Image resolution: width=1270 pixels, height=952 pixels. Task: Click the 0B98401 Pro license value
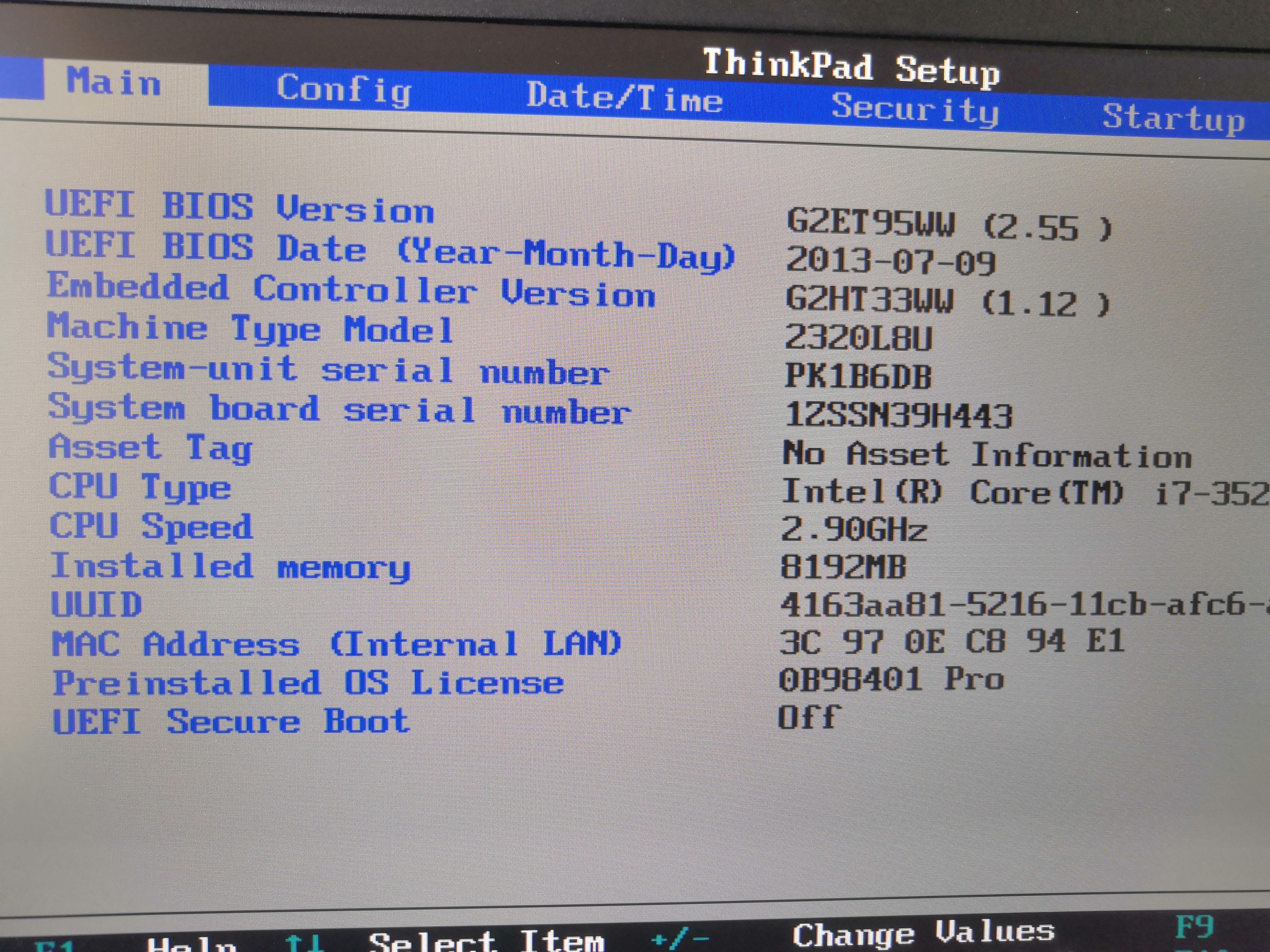click(891, 679)
